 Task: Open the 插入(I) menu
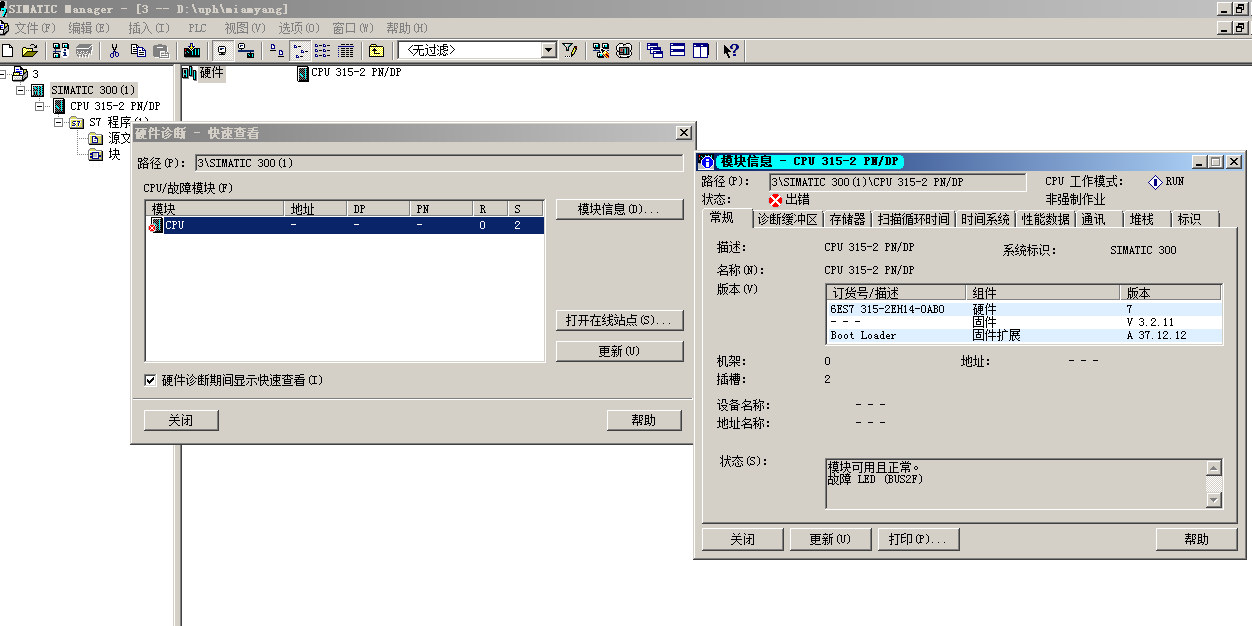[147, 28]
